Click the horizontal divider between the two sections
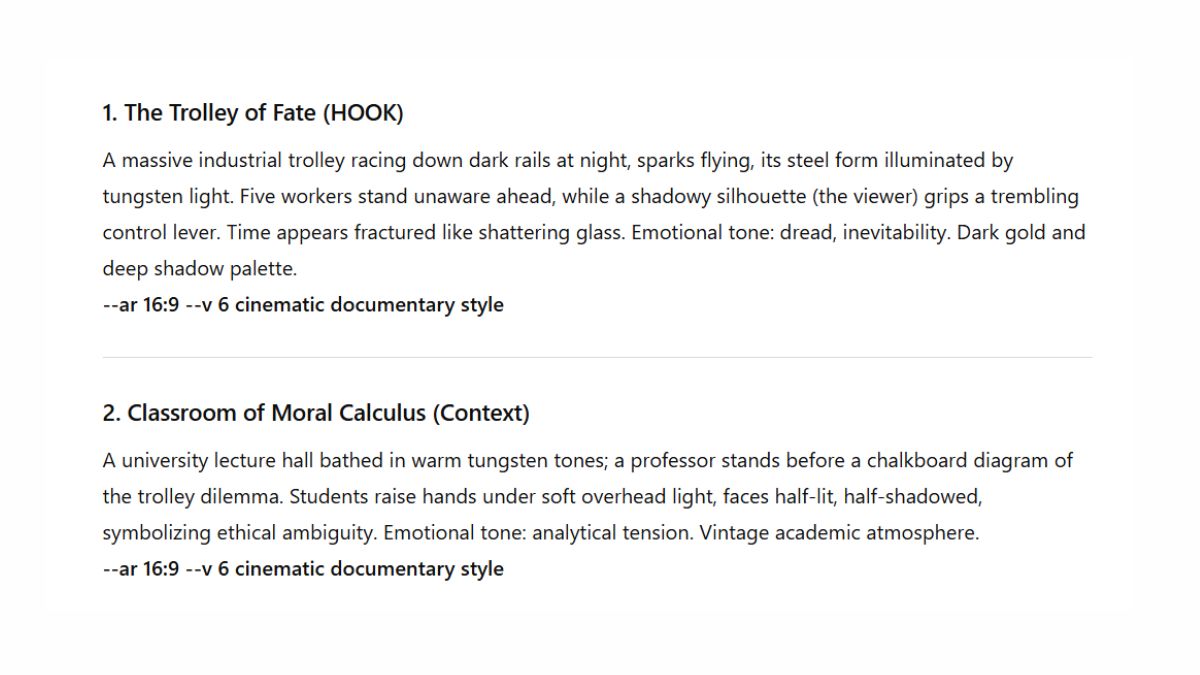 pyautogui.click(x=597, y=357)
